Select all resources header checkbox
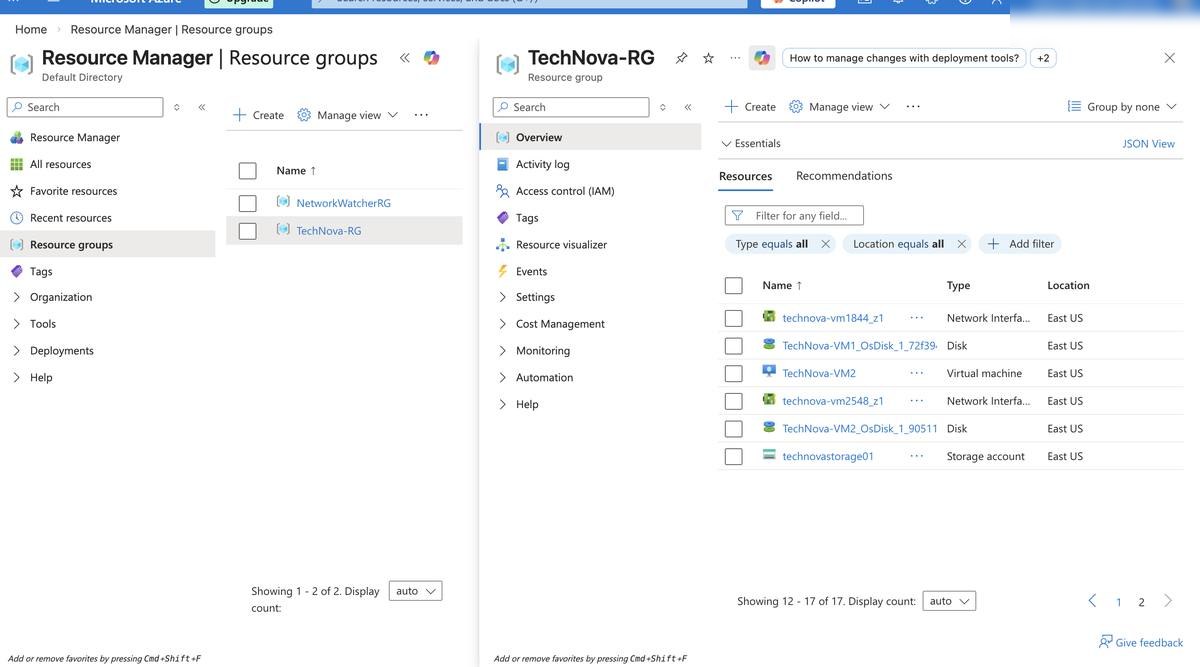The image size is (1200, 667). coord(733,286)
